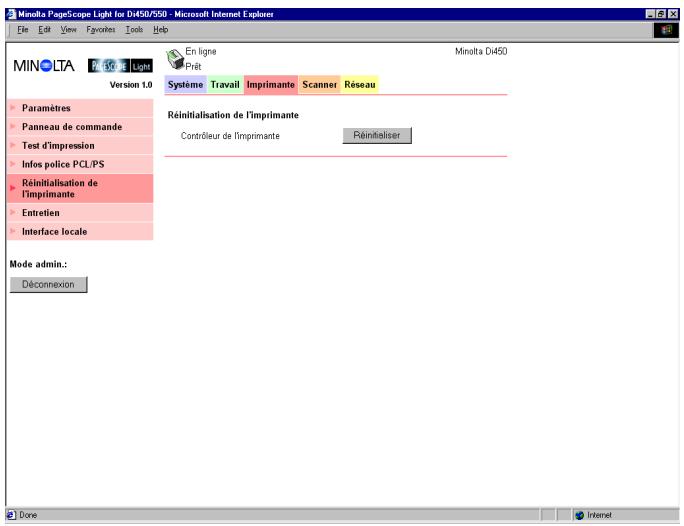684x526 pixels.
Task: Click the Minolta logo
Action: 44,66
